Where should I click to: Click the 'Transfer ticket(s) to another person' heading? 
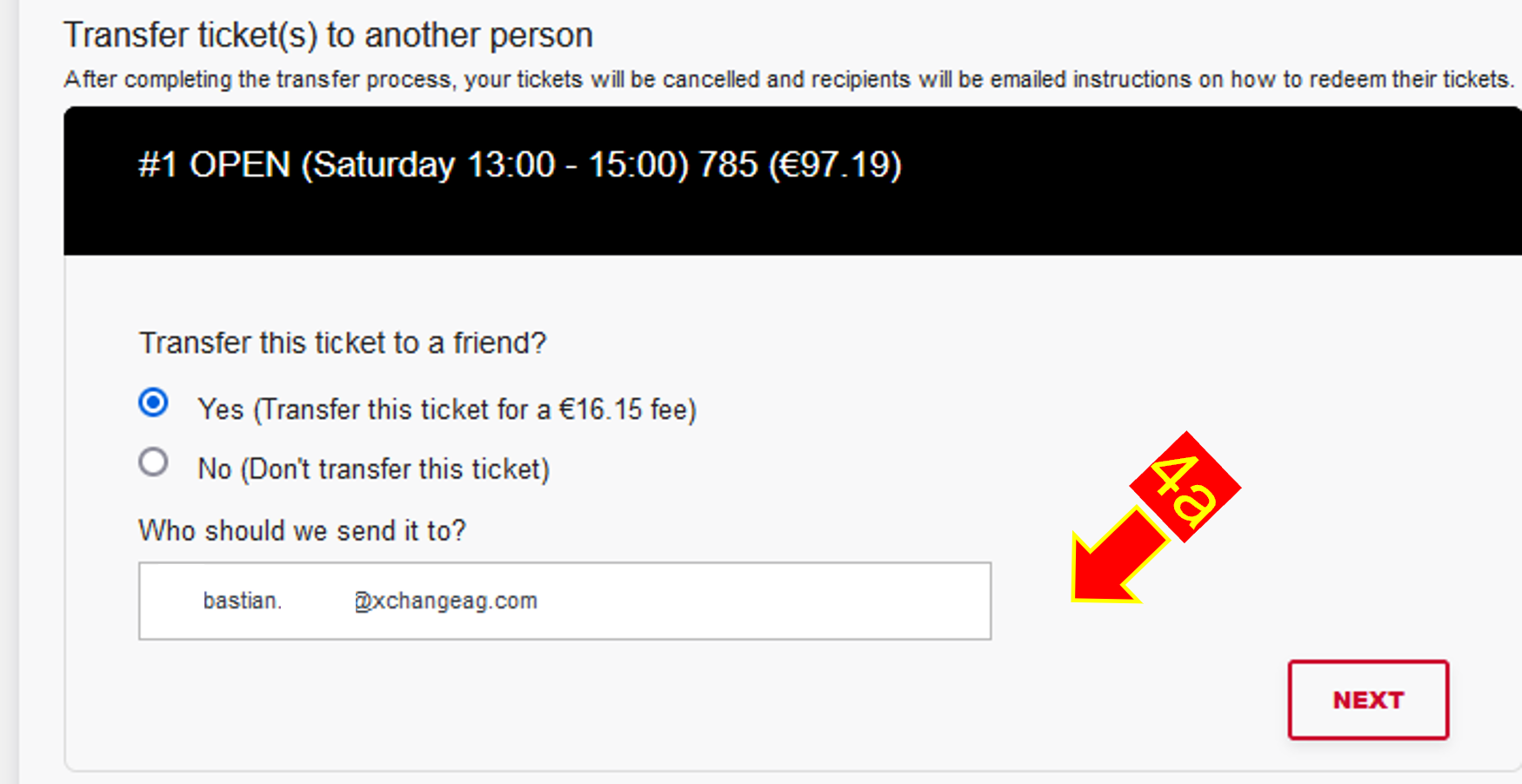coord(328,36)
